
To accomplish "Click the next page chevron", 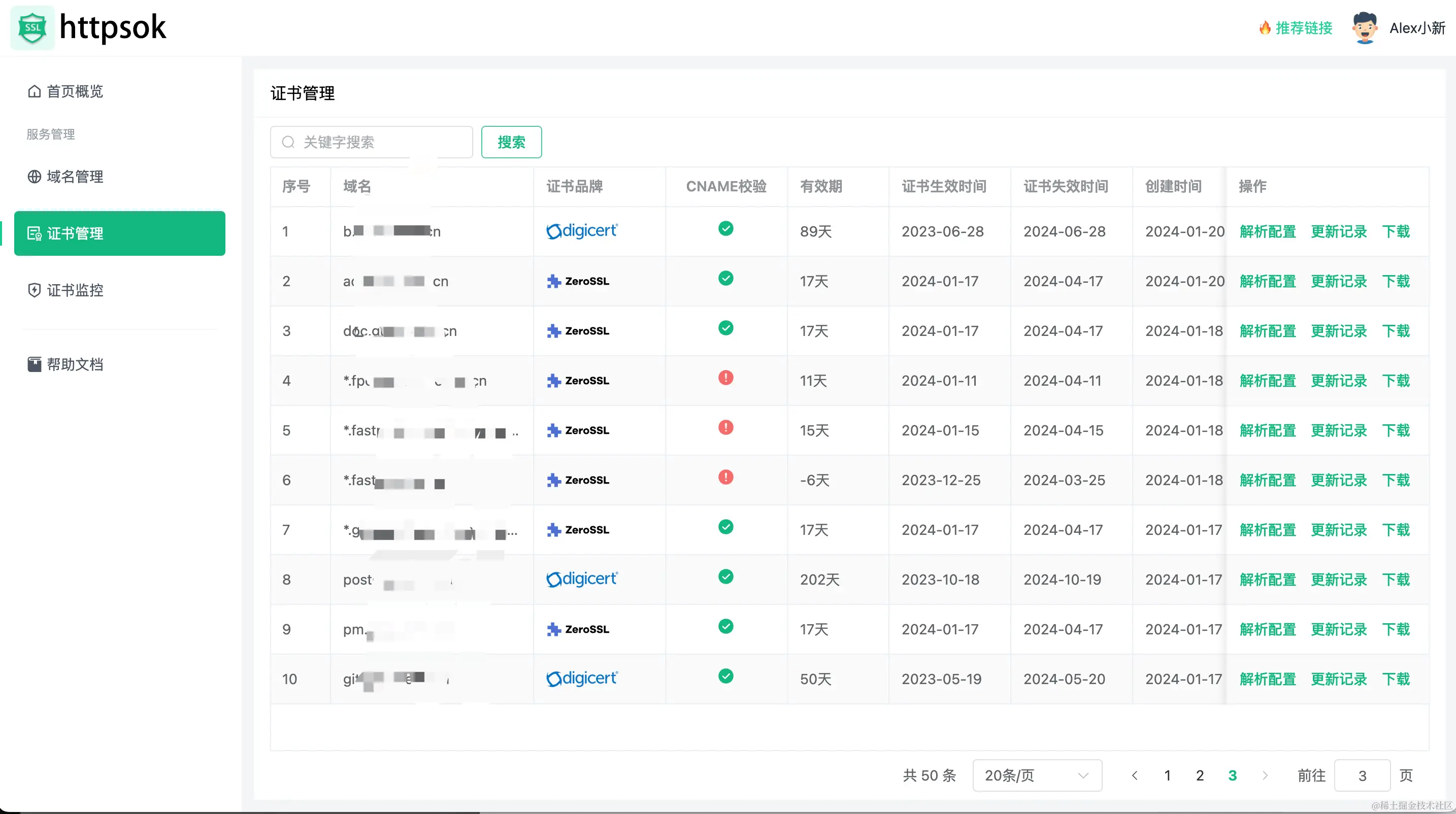I will [1265, 775].
